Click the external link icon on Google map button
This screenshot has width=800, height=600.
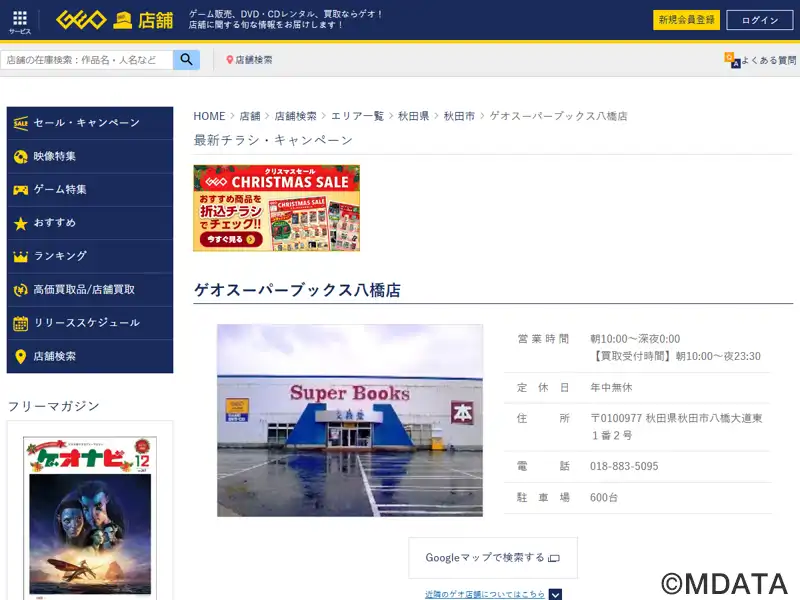(x=554, y=558)
